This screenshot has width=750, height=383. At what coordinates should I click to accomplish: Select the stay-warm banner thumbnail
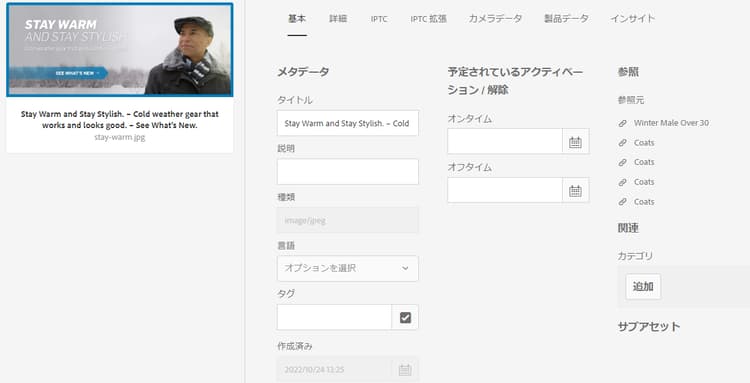120,50
